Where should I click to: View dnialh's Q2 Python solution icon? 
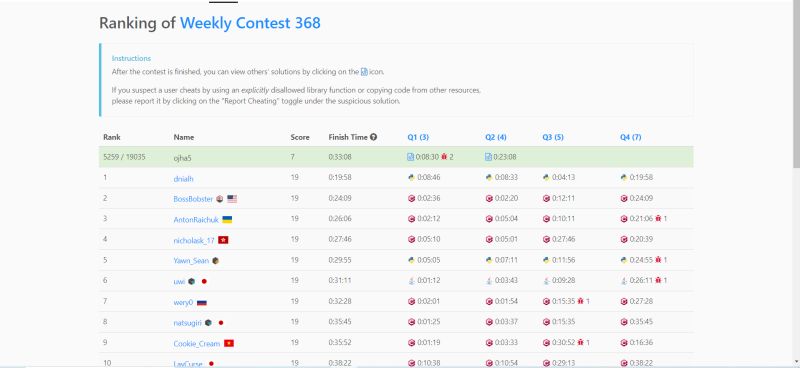tap(489, 178)
